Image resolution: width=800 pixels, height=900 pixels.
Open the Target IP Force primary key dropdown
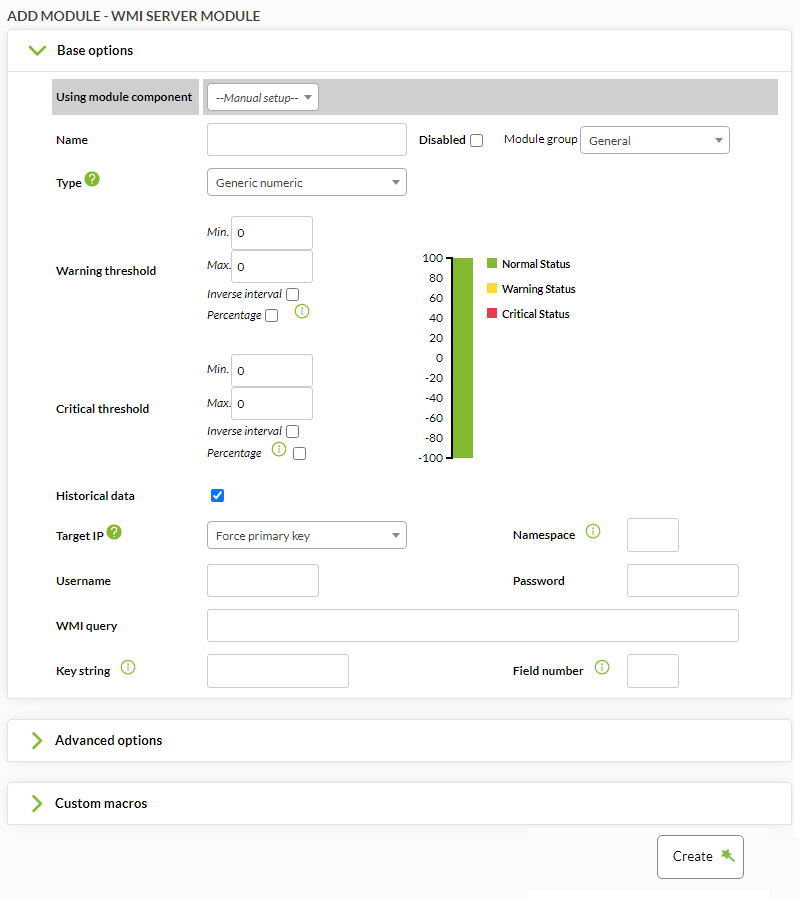pos(307,536)
